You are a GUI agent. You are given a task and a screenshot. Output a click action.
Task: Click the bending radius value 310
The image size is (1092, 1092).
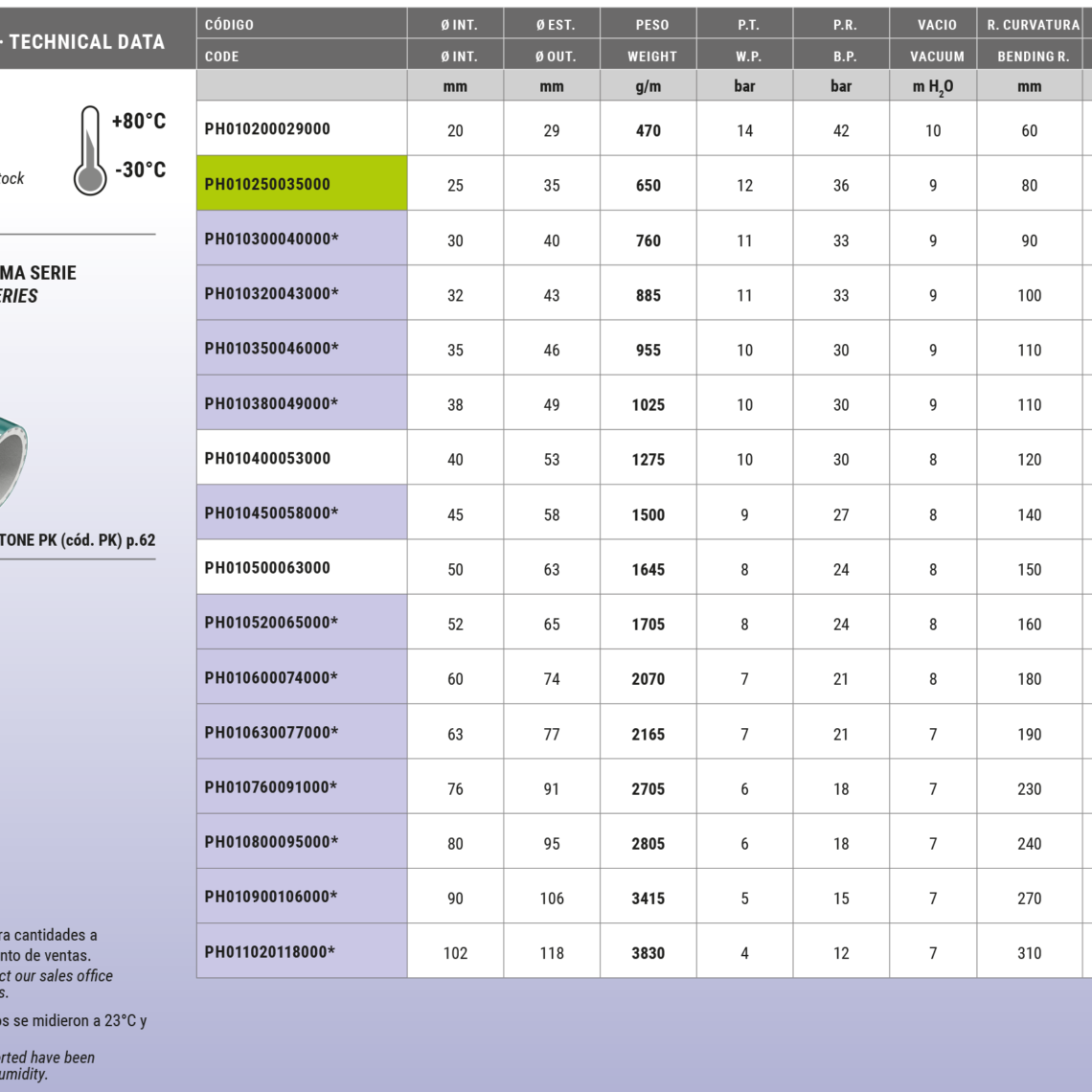(1029, 953)
